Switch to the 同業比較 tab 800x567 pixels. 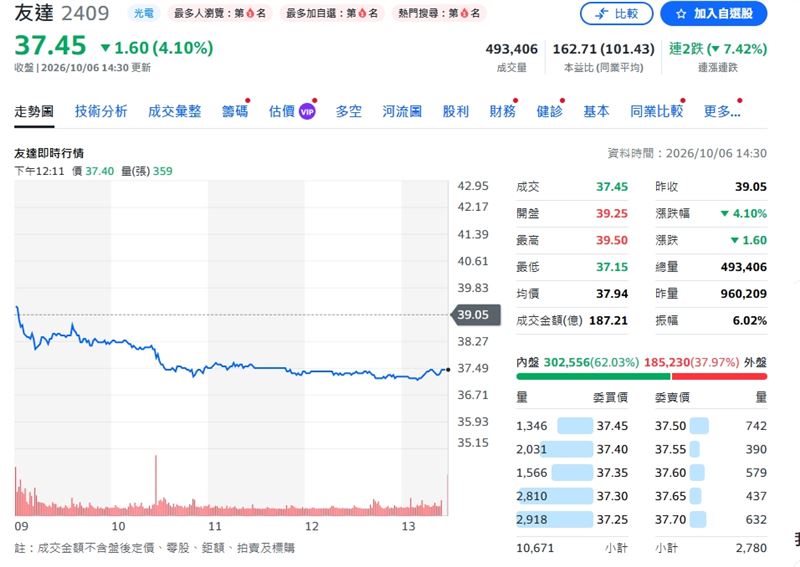657,111
